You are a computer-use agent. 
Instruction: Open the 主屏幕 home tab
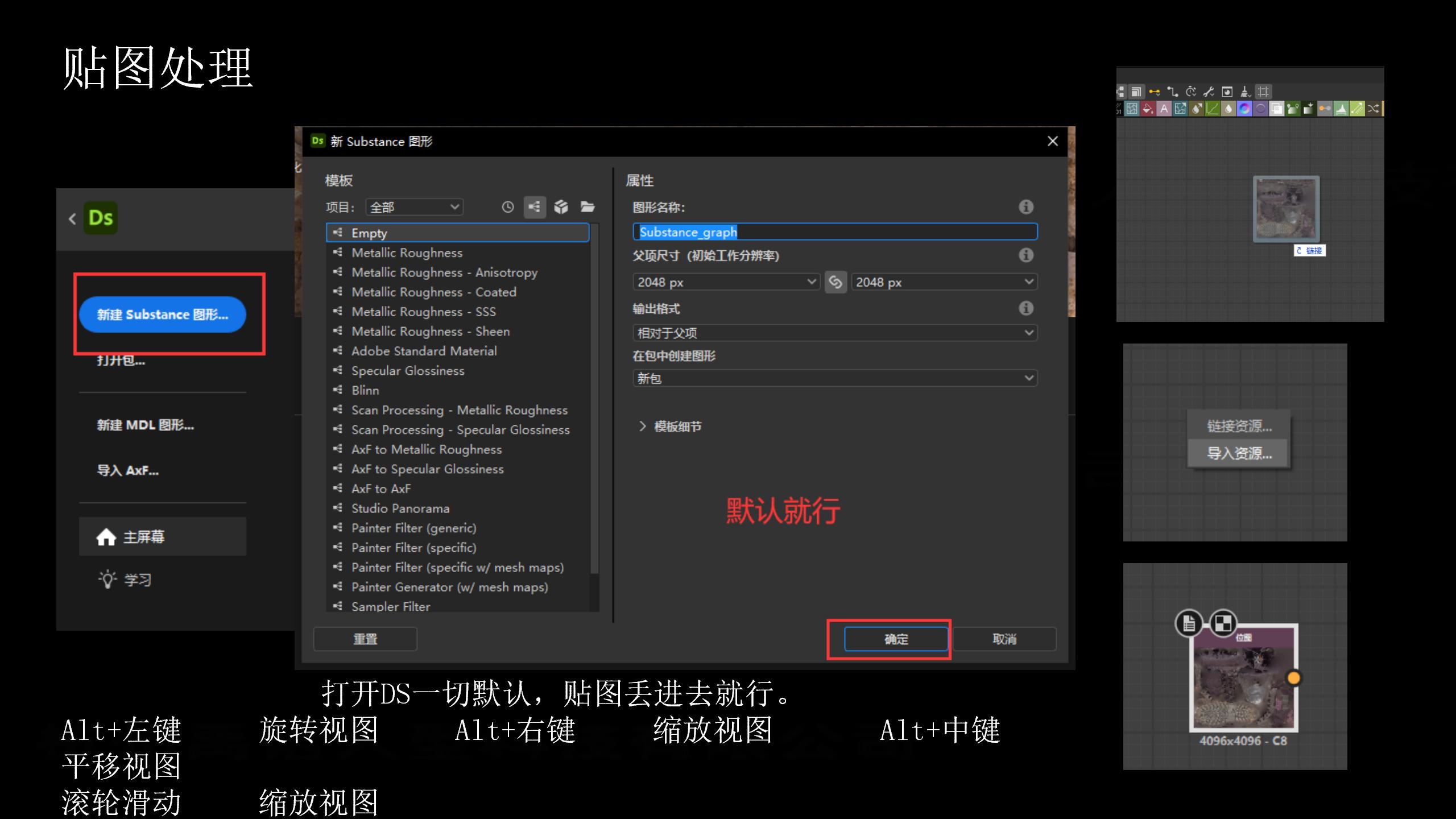click(x=162, y=536)
